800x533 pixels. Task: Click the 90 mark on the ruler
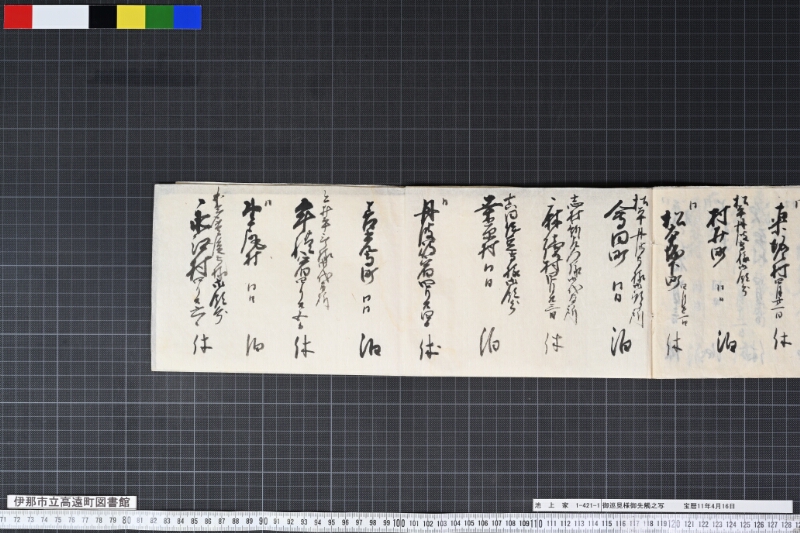click(x=263, y=521)
